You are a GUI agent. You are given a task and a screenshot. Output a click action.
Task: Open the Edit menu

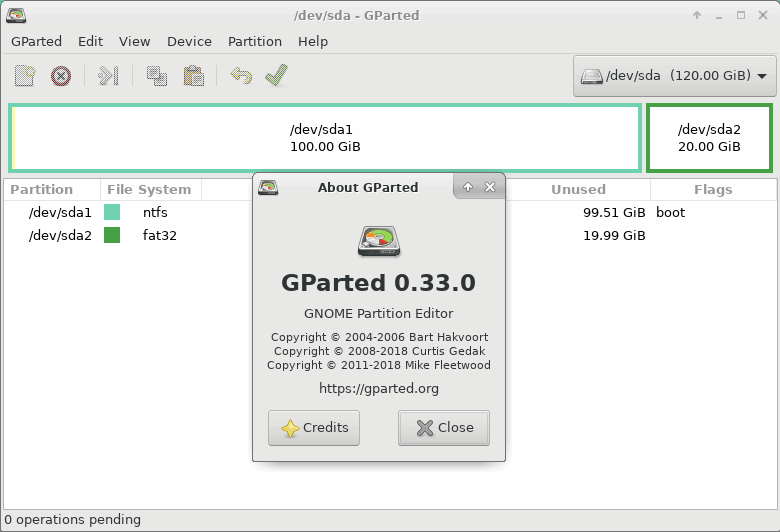click(91, 41)
